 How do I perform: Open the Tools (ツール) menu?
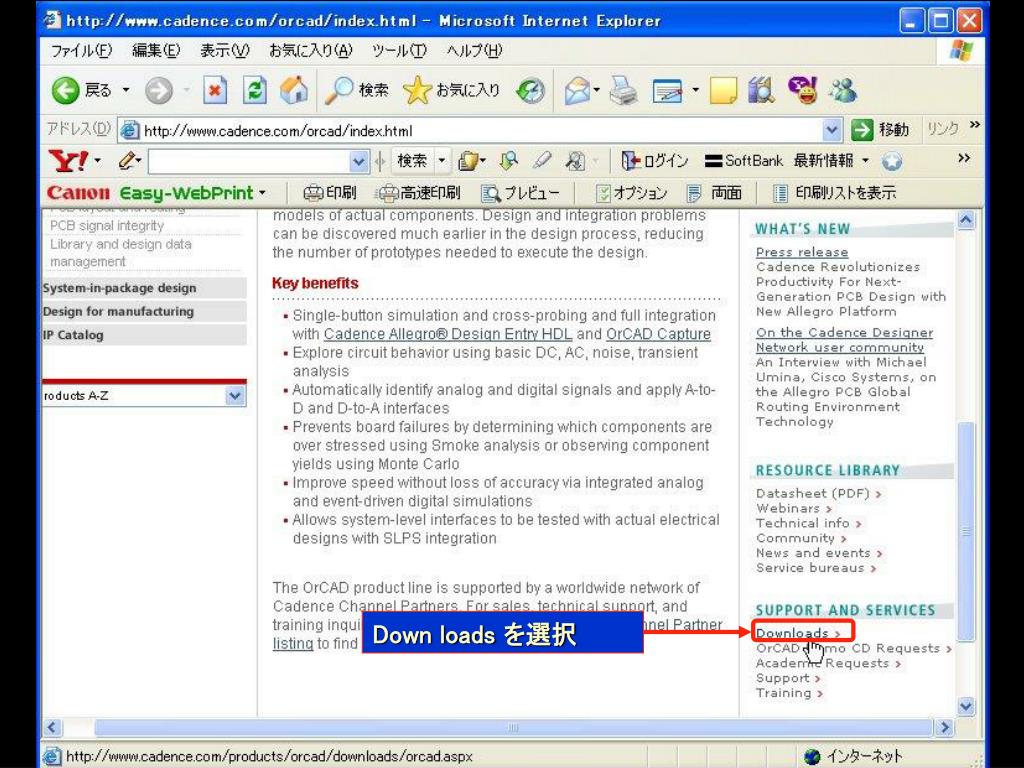click(399, 50)
